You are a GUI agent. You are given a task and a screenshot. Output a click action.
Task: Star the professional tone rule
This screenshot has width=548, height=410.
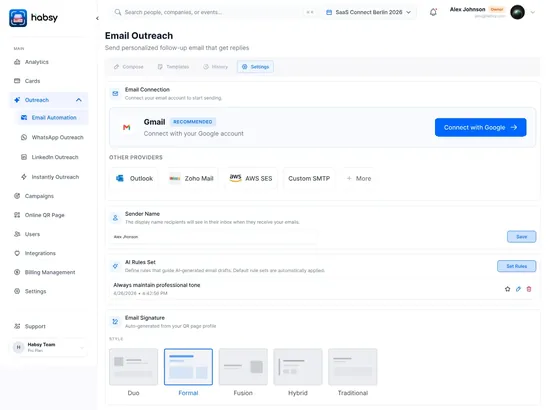pyautogui.click(x=507, y=289)
